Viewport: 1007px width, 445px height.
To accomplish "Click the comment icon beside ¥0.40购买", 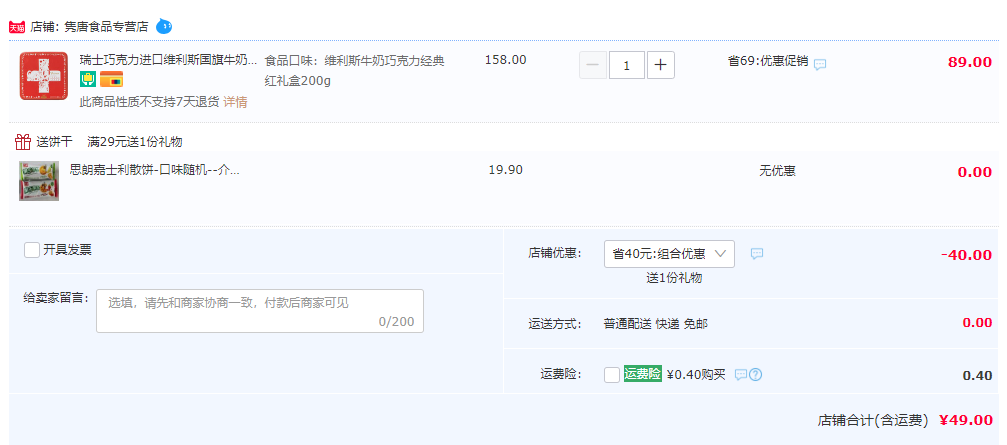I will pyautogui.click(x=740, y=374).
